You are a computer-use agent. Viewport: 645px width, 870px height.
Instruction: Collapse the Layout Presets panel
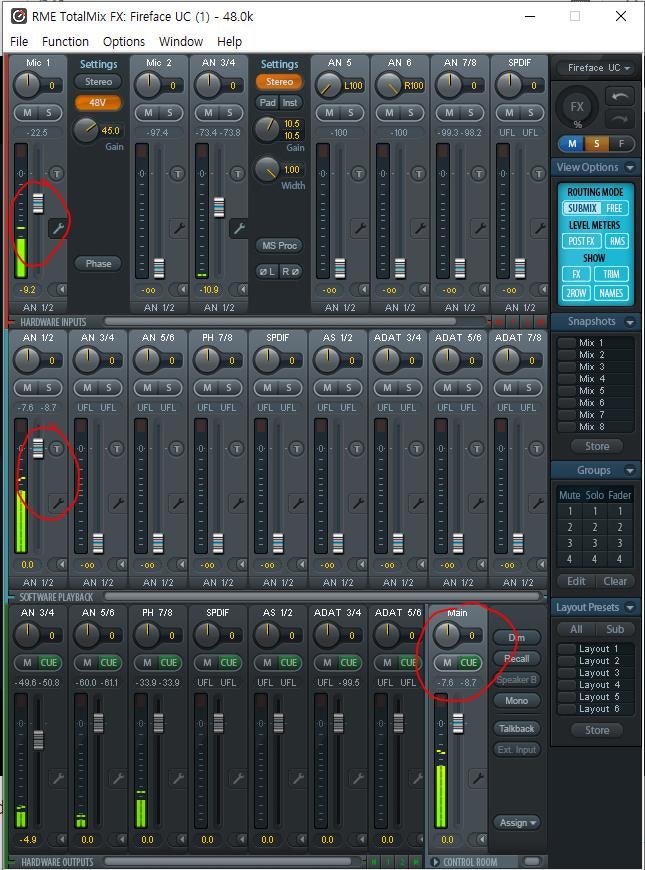[x=630, y=608]
